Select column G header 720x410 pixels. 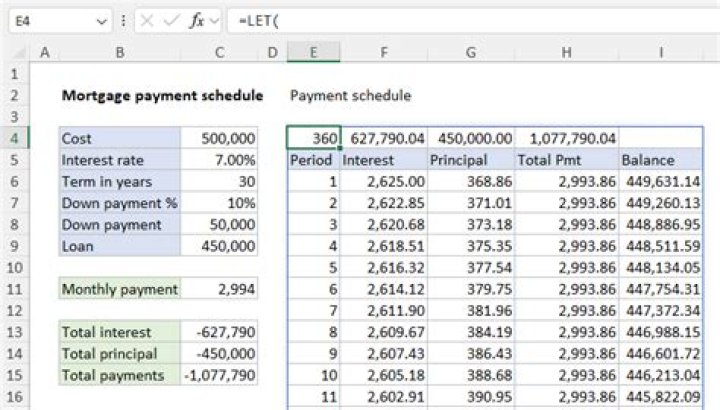(x=471, y=52)
